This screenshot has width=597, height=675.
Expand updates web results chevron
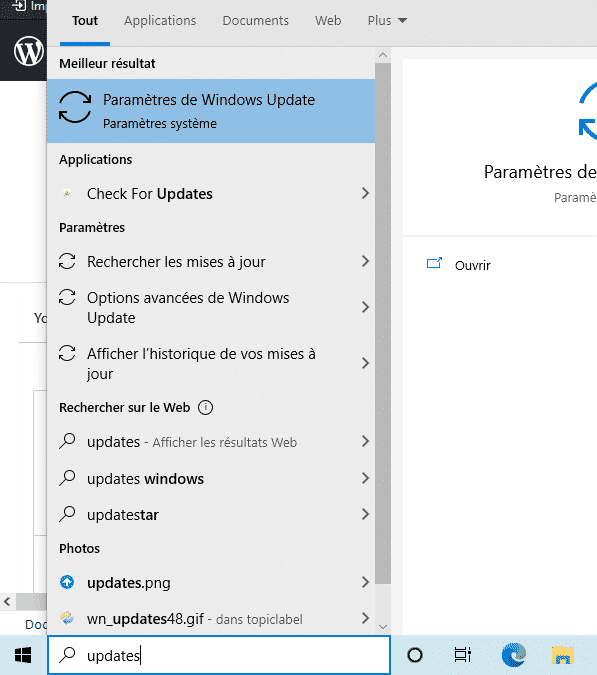[365, 441]
